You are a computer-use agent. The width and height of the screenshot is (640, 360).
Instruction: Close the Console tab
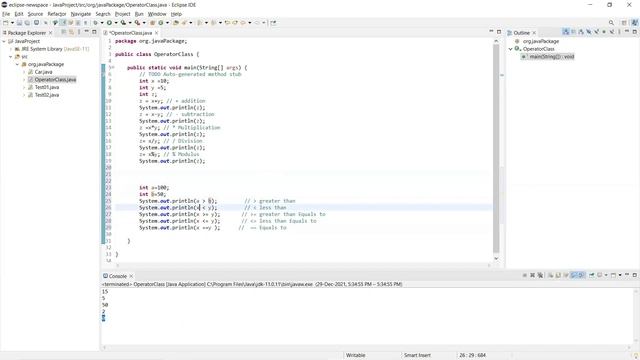coord(131,276)
